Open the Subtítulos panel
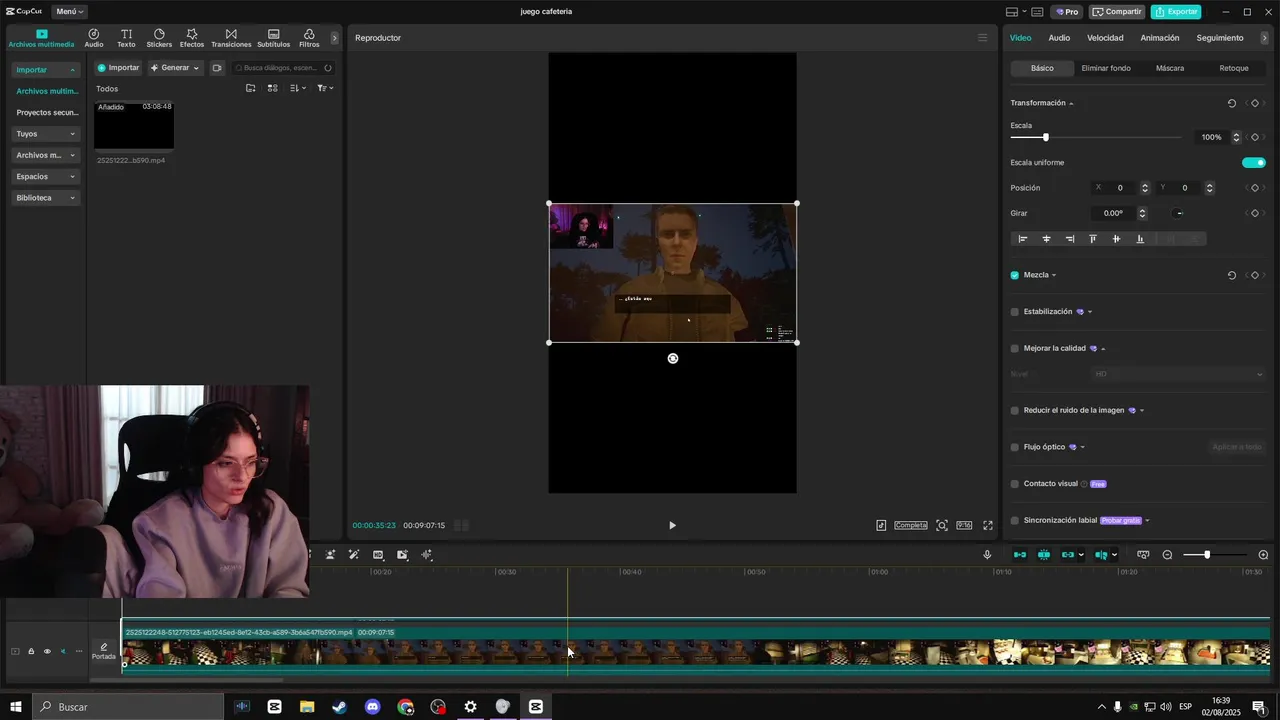The width and height of the screenshot is (1280, 720). (x=273, y=38)
